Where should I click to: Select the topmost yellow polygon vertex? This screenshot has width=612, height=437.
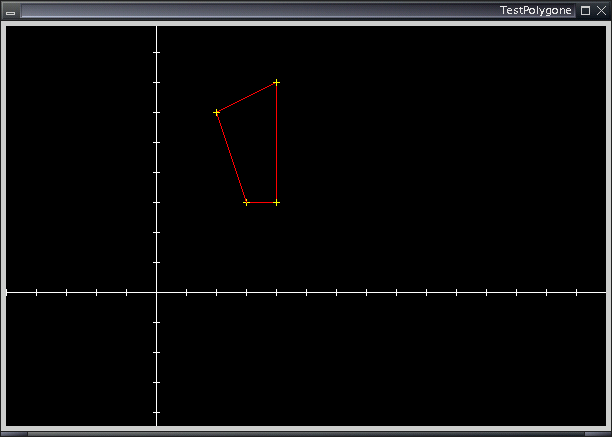pos(276,82)
